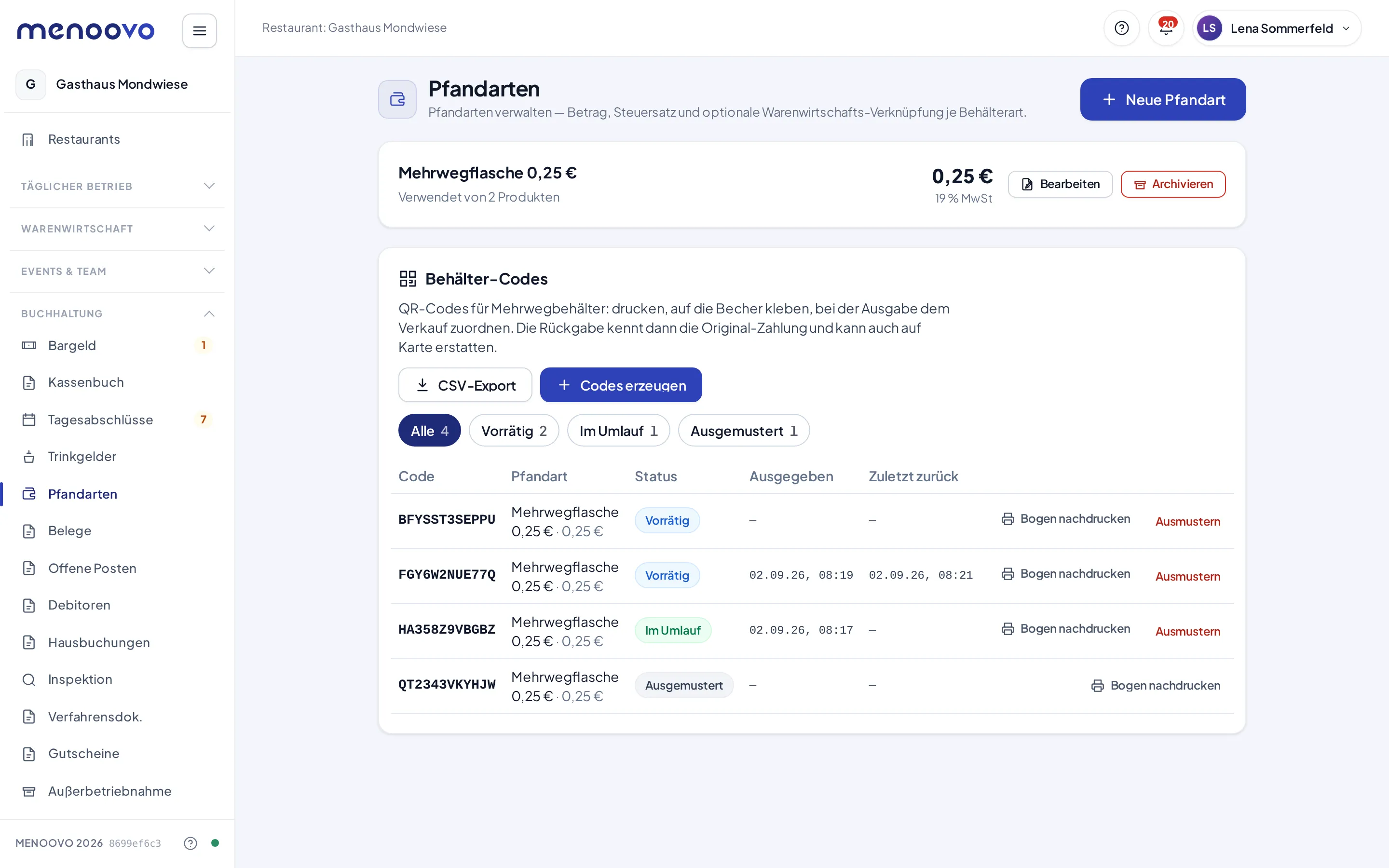The height and width of the screenshot is (868, 1389).
Task: Expand the Täglicher Betrieb section
Action: [117, 186]
